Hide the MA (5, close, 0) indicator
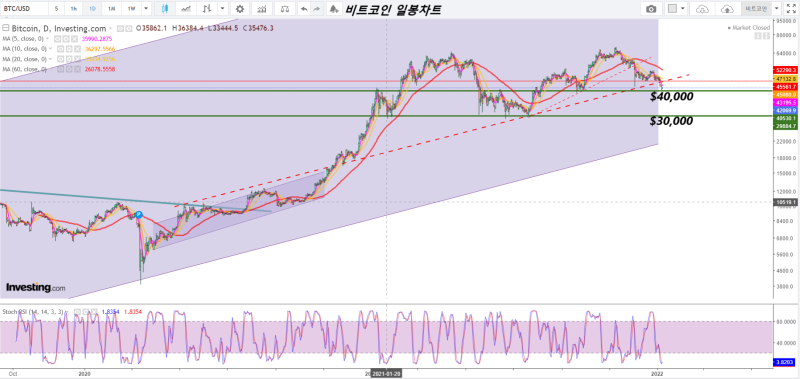This screenshot has height=379, width=800. point(57,39)
